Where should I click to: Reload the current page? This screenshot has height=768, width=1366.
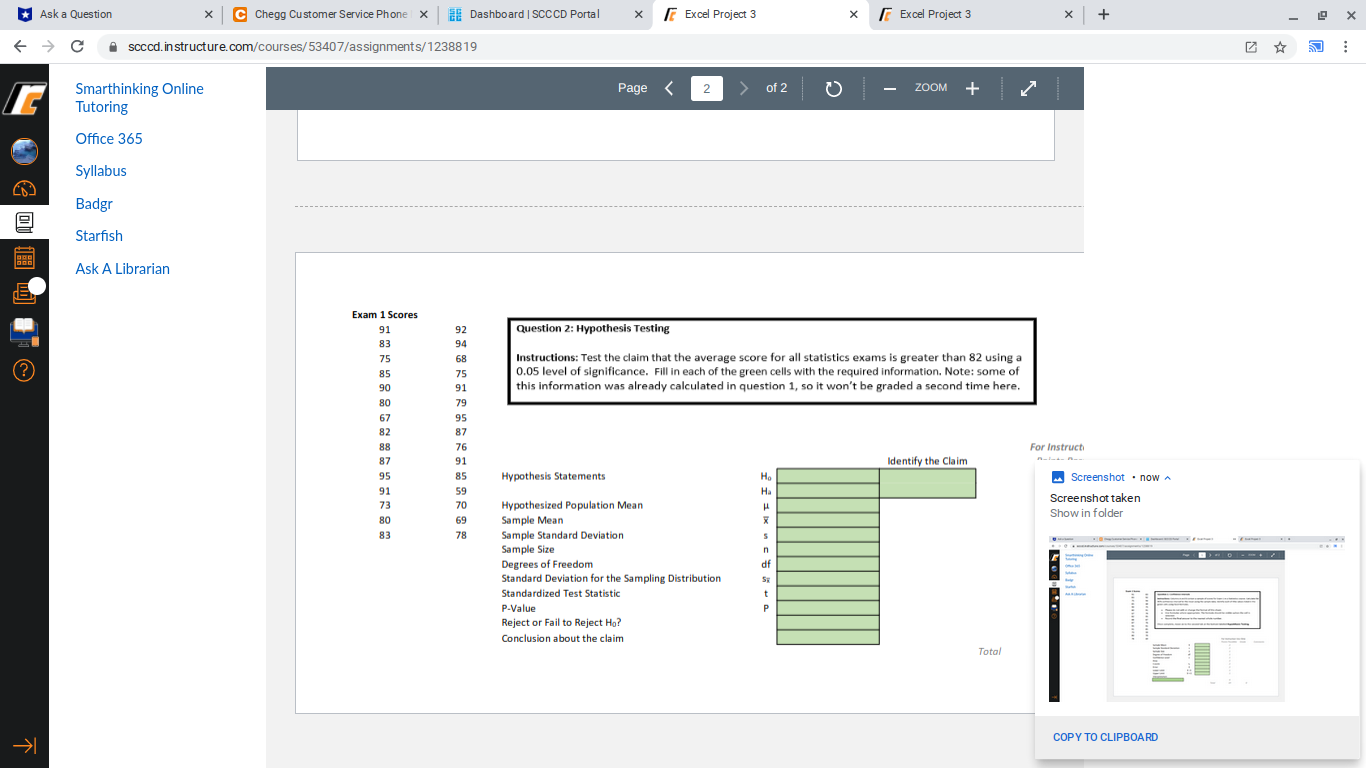click(77, 47)
